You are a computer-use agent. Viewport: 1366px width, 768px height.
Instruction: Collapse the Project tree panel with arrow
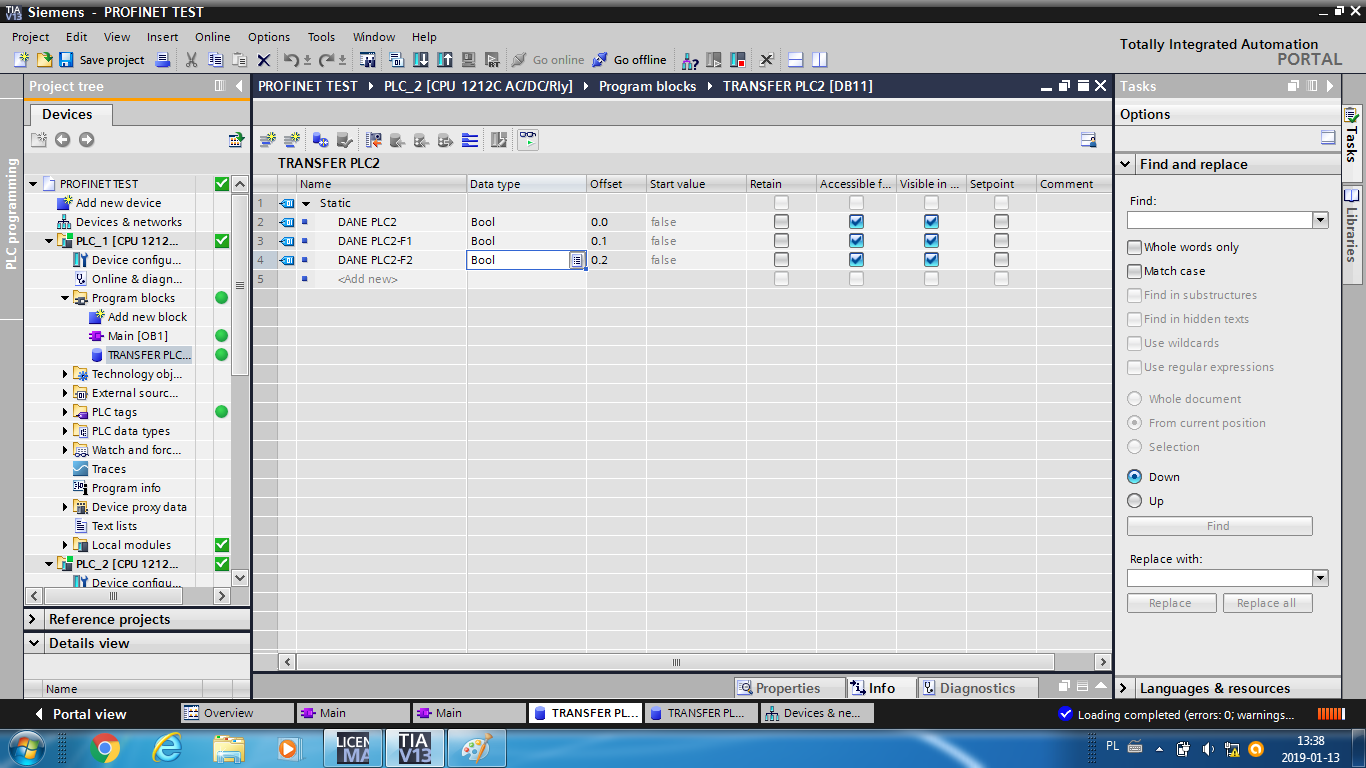(x=239, y=86)
